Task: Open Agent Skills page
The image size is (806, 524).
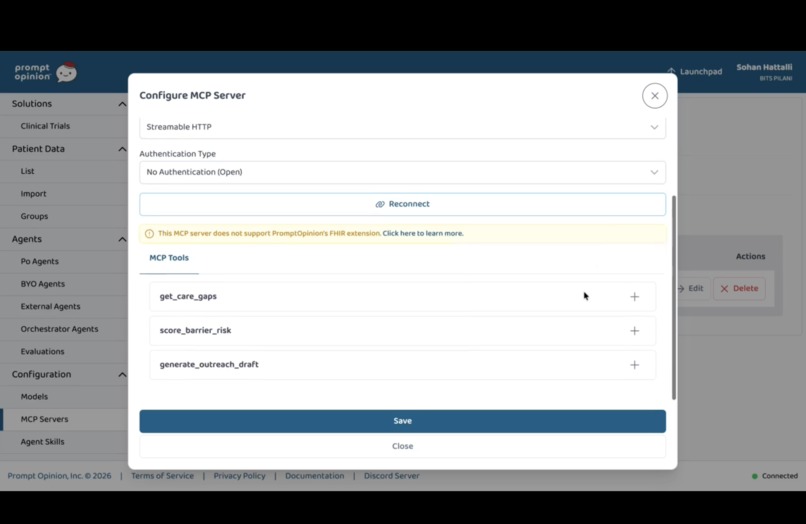Action: click(x=42, y=442)
